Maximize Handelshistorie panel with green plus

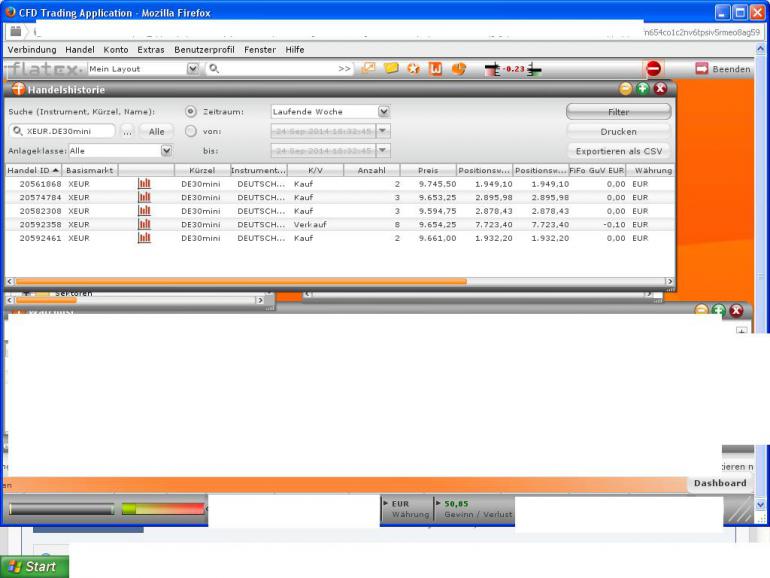[x=642, y=88]
